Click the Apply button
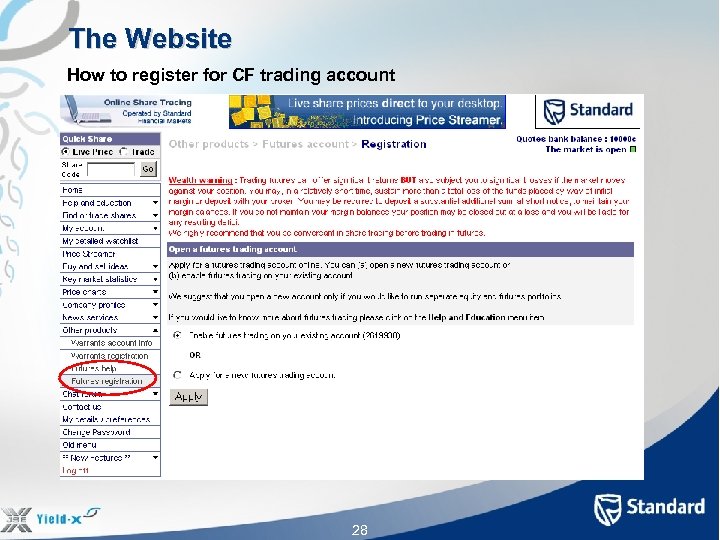This screenshot has width=720, height=540. pos(189,397)
